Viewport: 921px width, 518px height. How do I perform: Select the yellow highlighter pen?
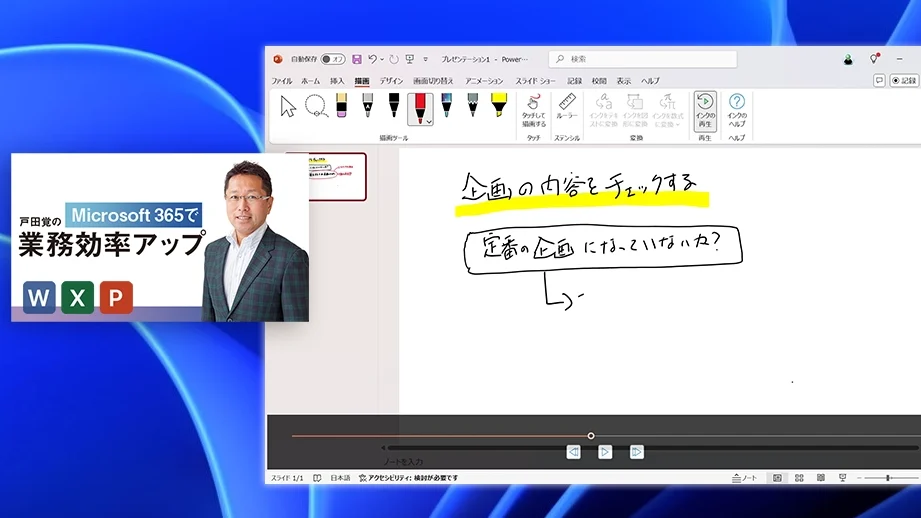point(498,106)
